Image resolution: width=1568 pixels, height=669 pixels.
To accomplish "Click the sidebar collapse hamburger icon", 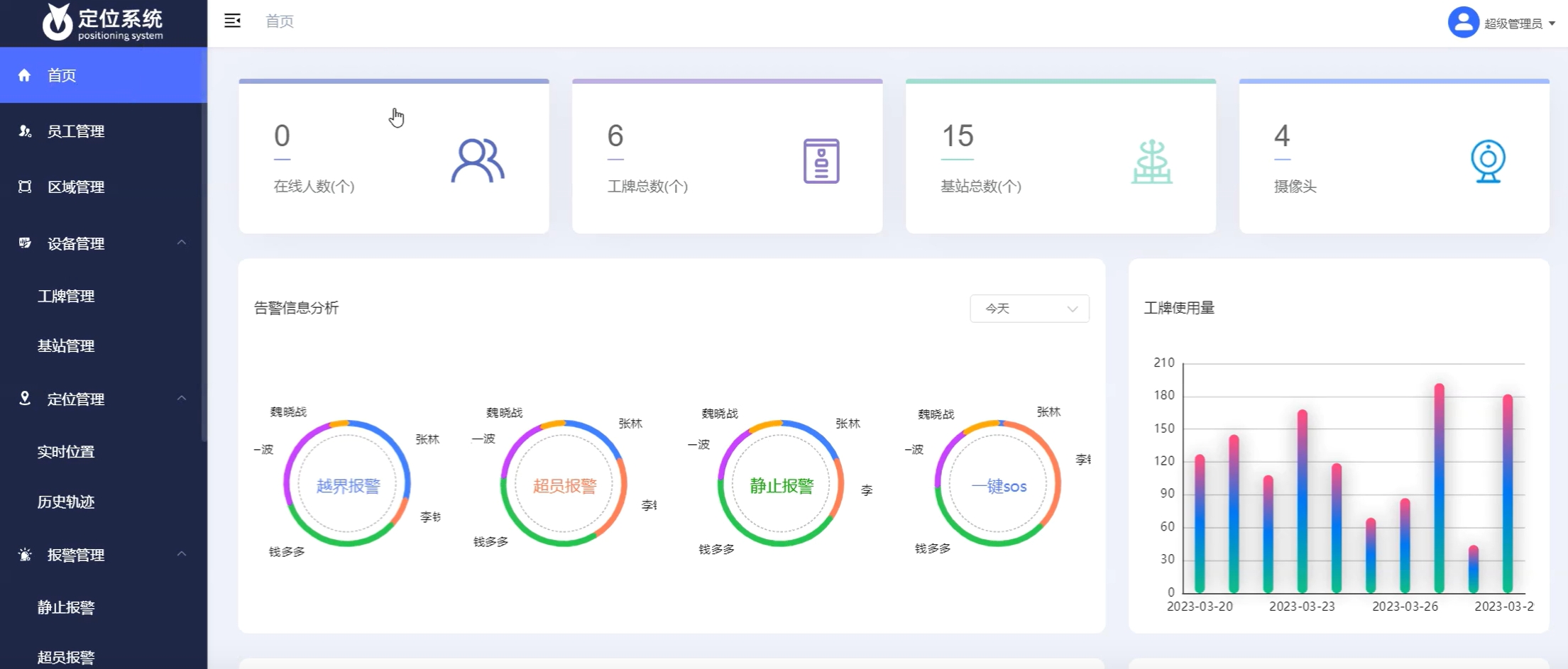I will click(232, 21).
